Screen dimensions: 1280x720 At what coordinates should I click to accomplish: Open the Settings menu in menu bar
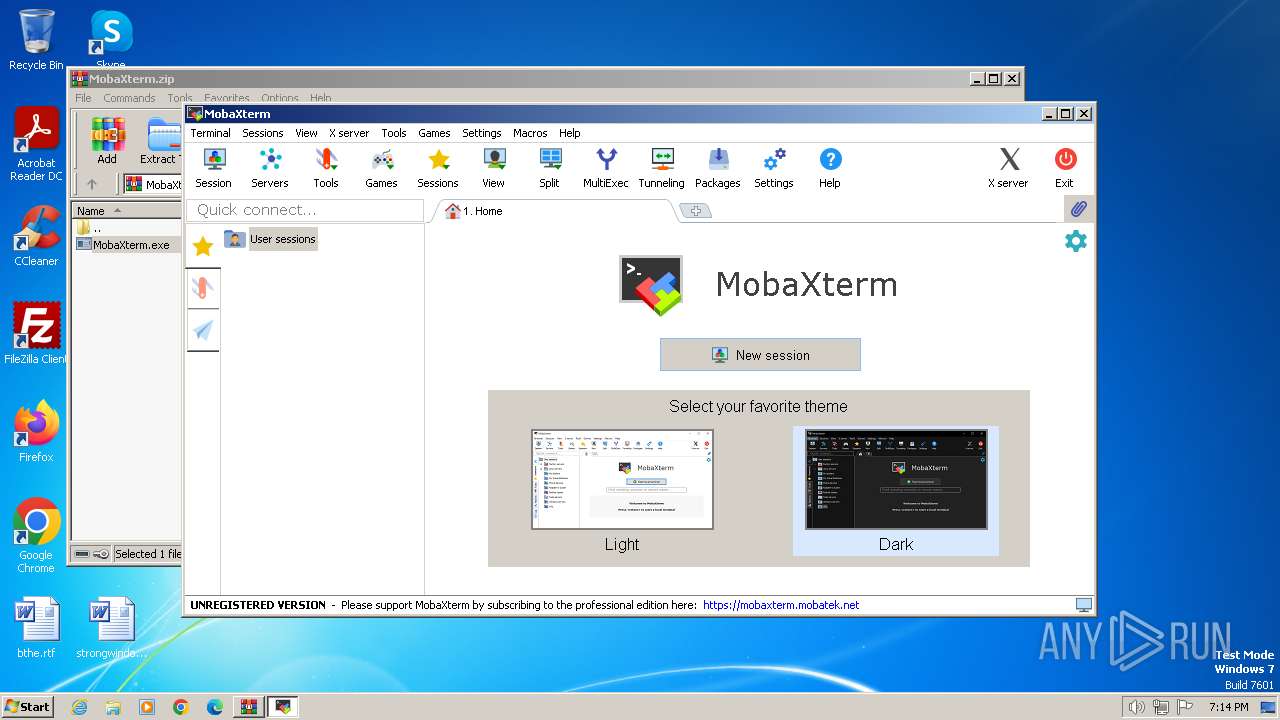tap(482, 133)
